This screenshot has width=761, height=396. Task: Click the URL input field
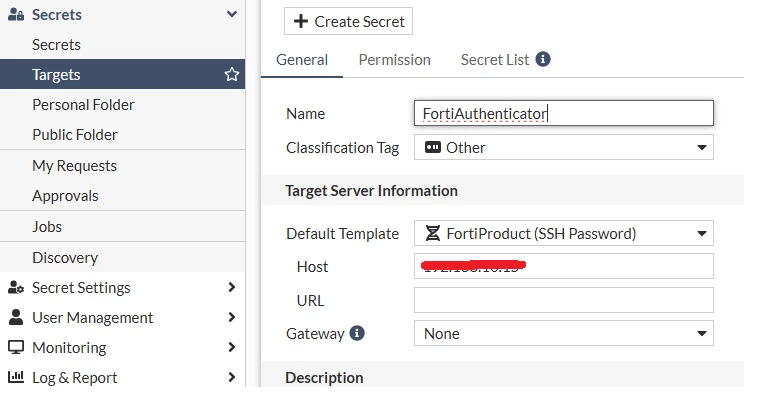[563, 300]
